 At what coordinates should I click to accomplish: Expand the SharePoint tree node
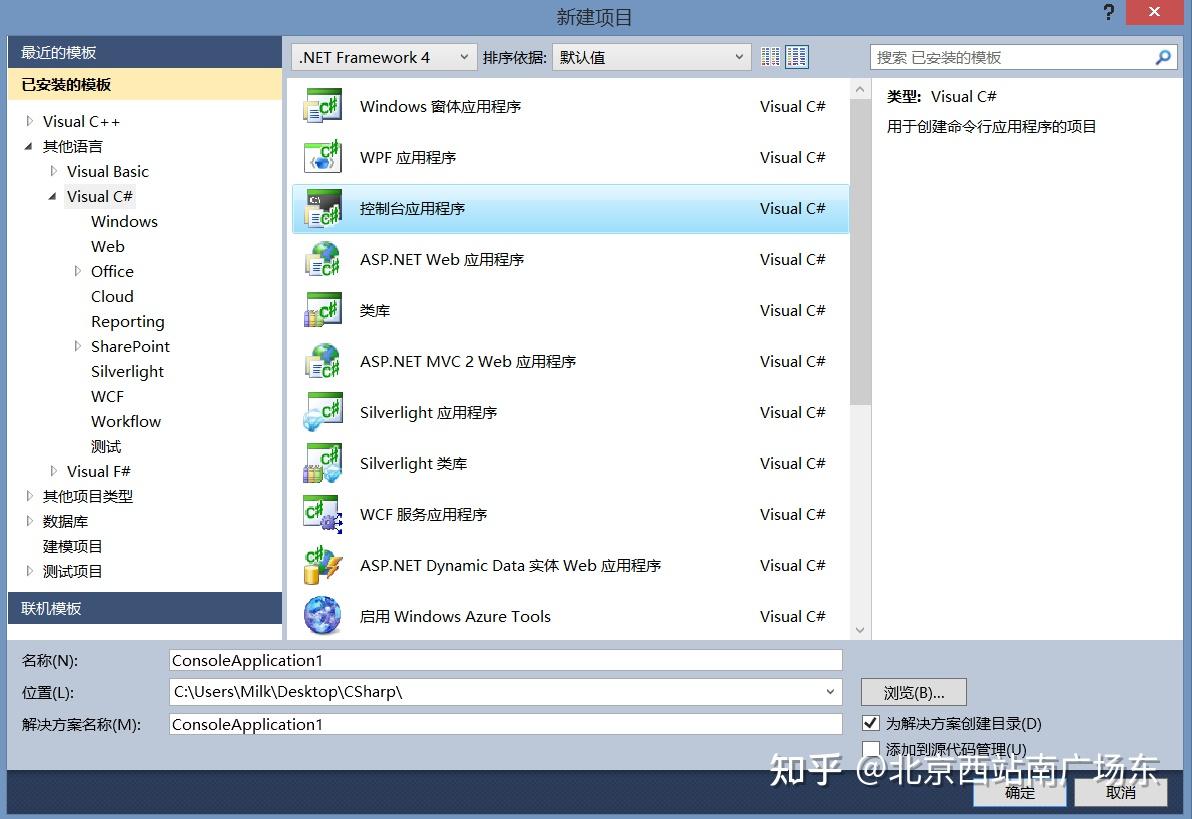tap(78, 346)
